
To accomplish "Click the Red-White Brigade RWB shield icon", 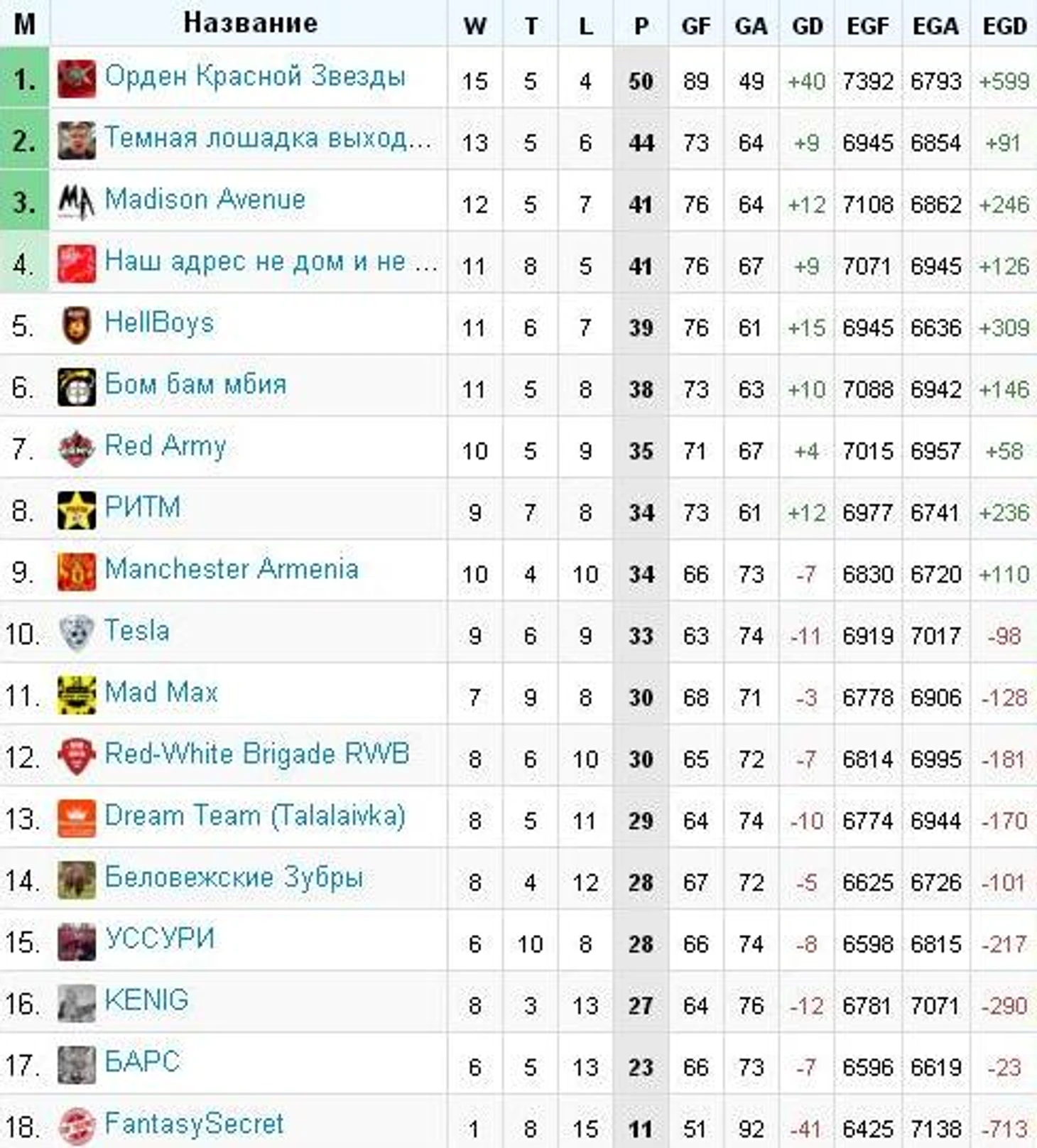I will pos(77,757).
